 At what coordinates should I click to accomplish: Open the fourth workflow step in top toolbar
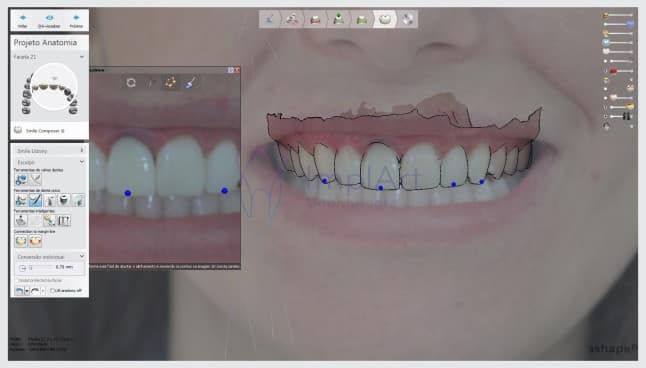pos(338,19)
